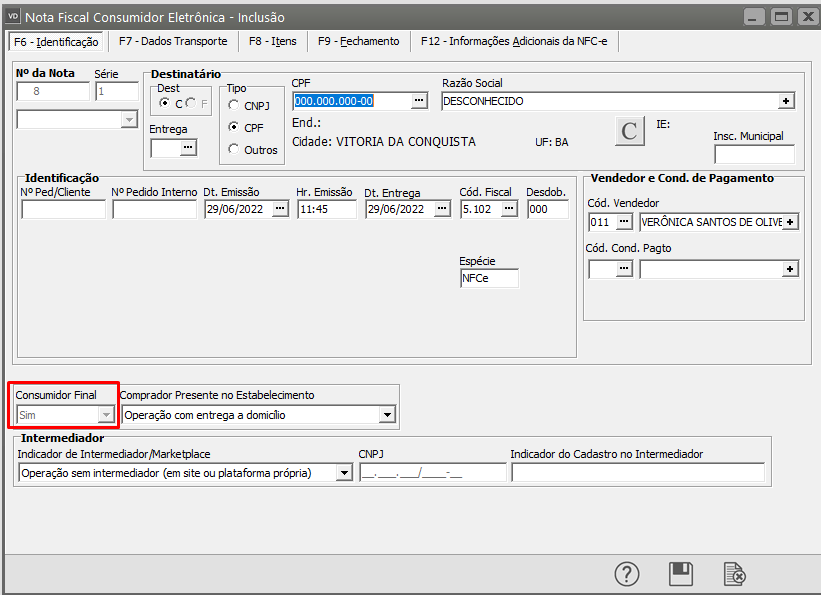Expand Indicador de Intermediador/Marketplace dropdown
821x595 pixels.
tap(345, 473)
